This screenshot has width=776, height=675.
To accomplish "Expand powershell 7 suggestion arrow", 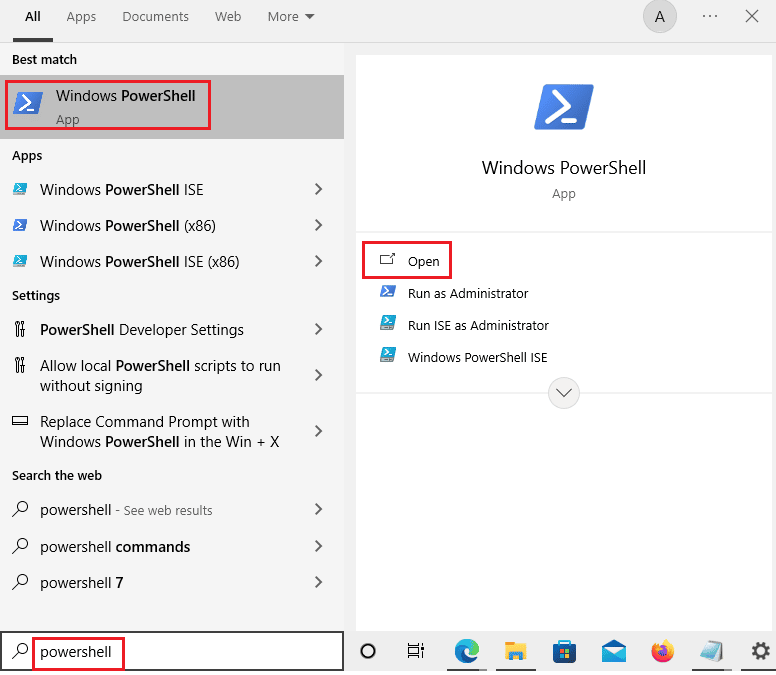I will [x=319, y=582].
